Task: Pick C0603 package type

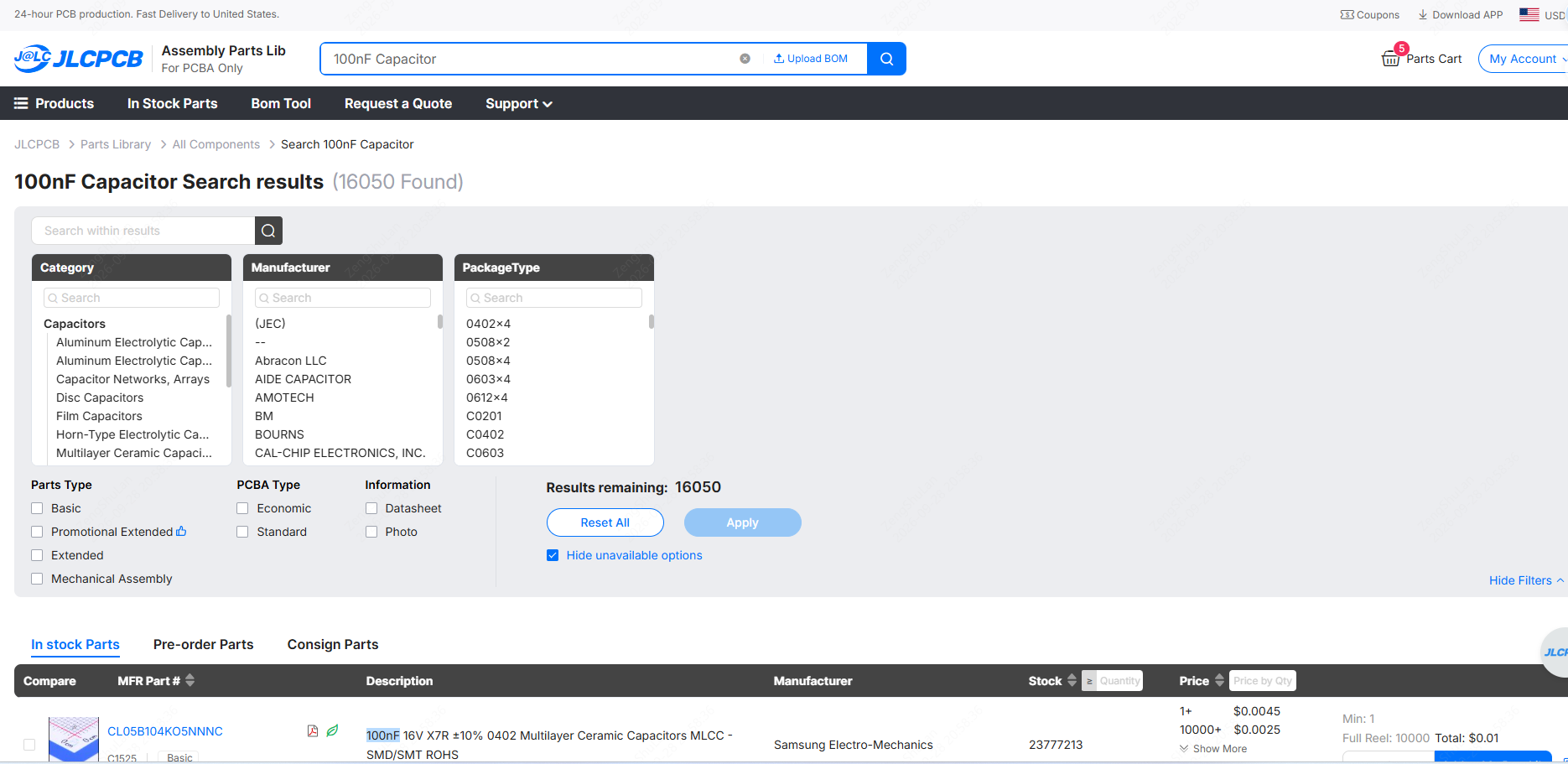Action: 485,453
